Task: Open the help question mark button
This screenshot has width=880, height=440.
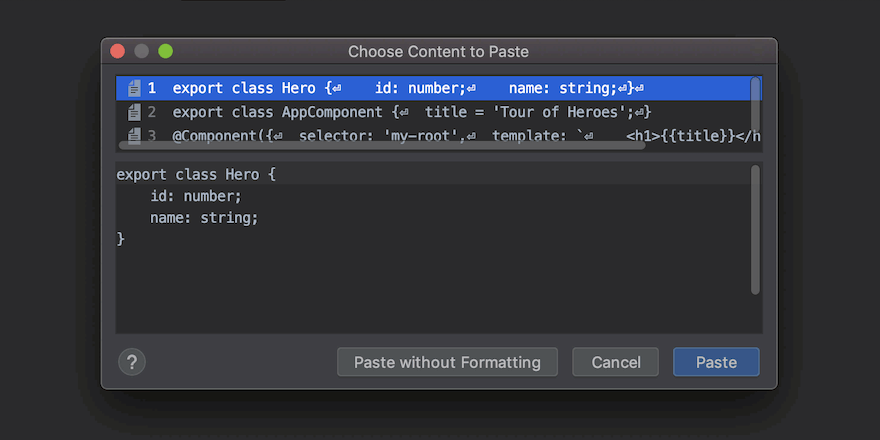Action: (132, 362)
